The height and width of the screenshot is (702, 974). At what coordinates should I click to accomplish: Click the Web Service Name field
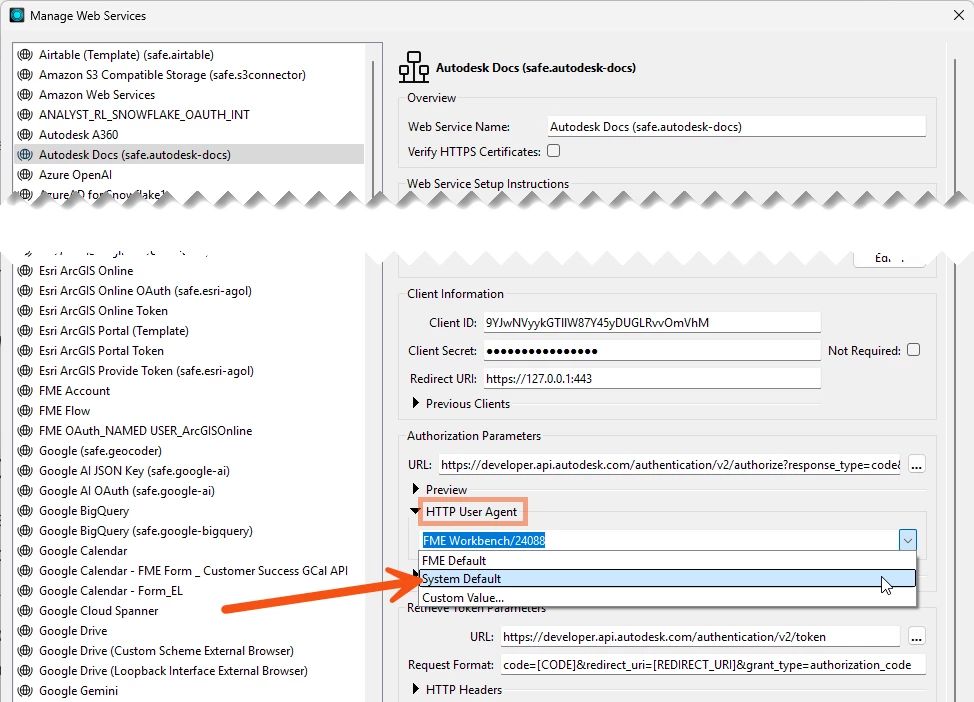pos(737,127)
